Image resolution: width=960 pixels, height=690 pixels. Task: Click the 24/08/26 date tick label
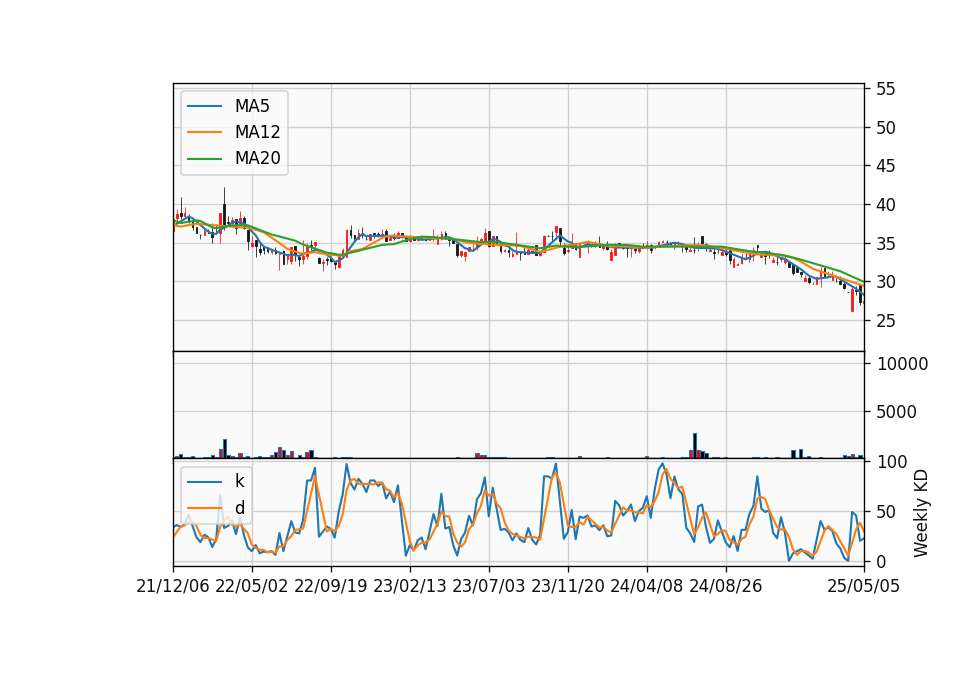pos(726,587)
